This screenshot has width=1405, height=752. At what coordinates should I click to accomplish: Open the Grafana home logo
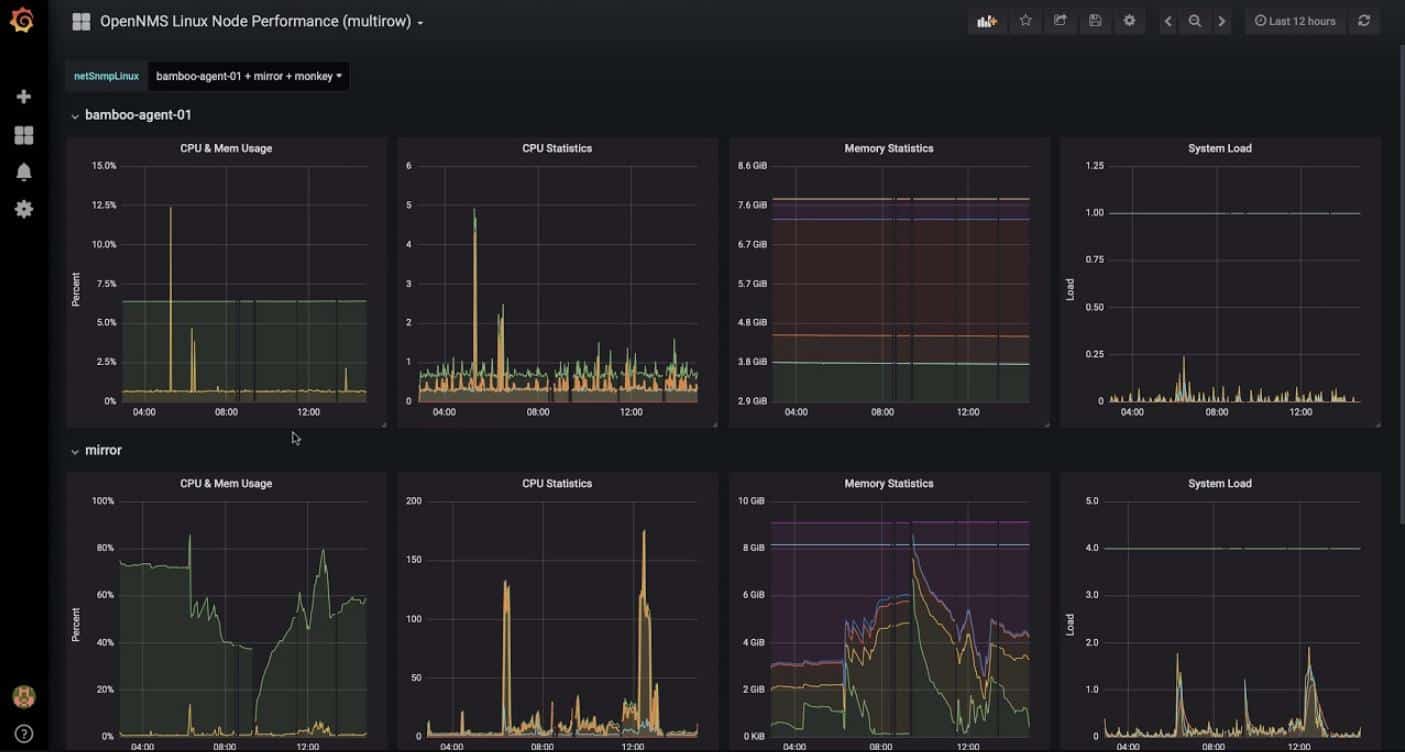pyautogui.click(x=21, y=20)
